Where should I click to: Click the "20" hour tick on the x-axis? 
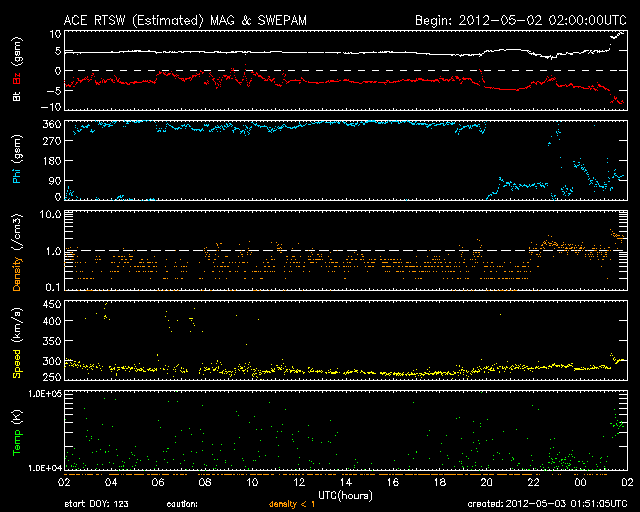point(487,482)
